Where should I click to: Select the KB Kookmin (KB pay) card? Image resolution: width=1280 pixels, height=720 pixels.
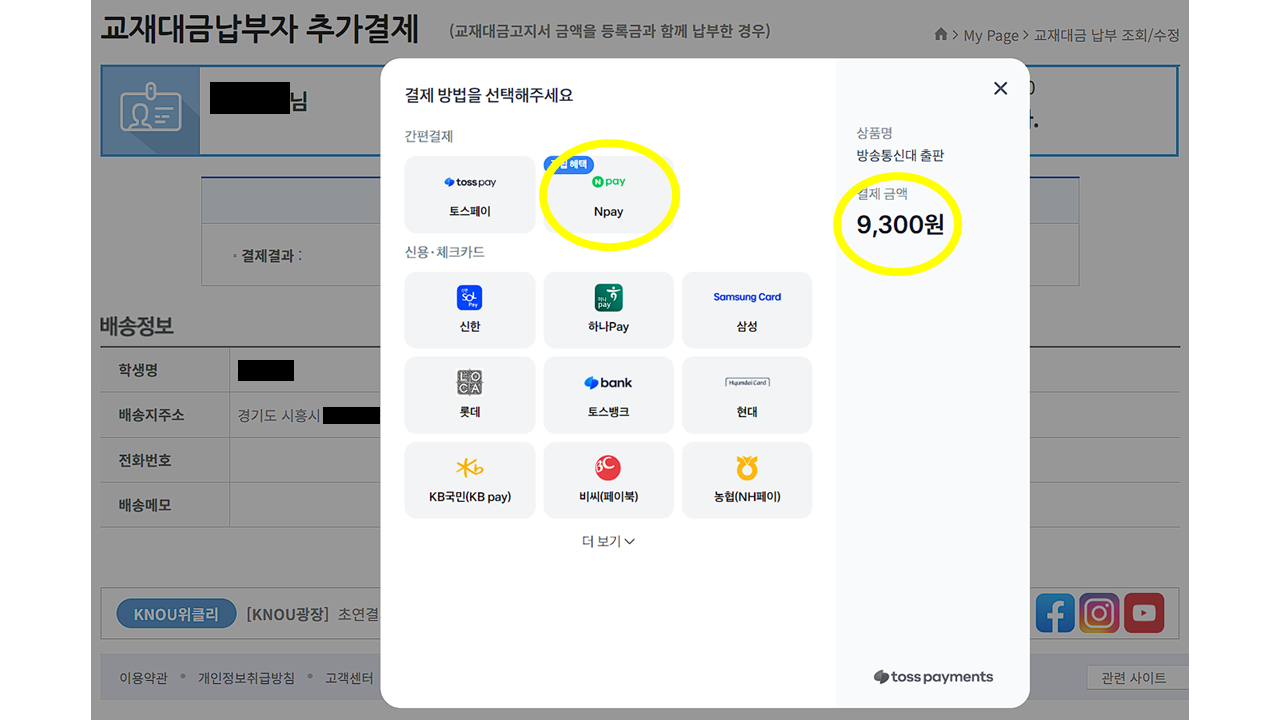pos(470,480)
